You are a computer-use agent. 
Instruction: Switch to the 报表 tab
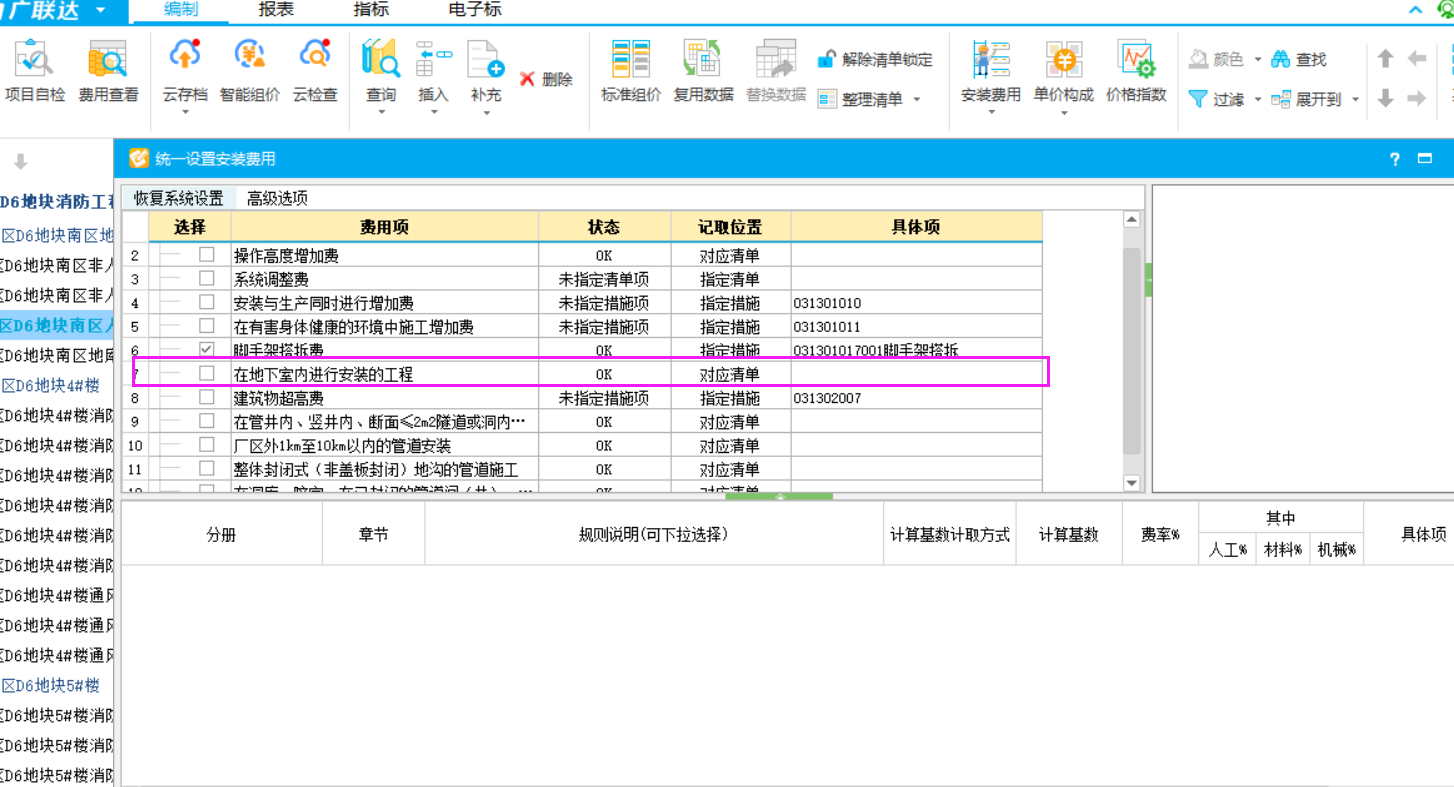[x=275, y=10]
